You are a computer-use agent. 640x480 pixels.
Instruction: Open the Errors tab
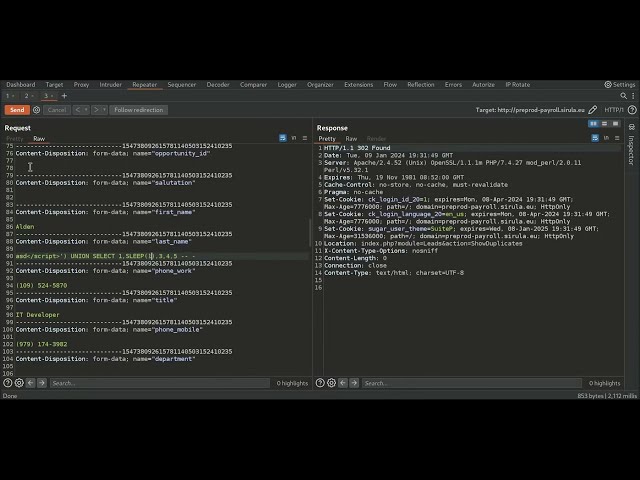tap(453, 84)
